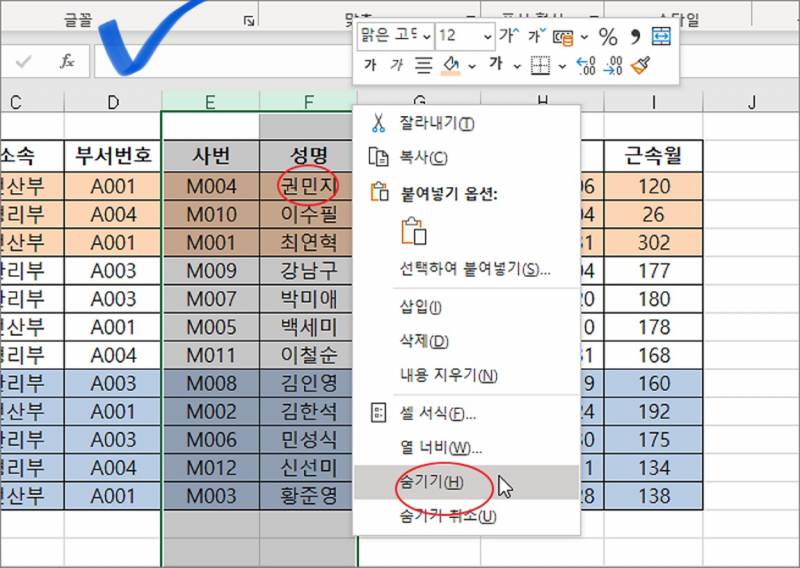
Task: Click cell containing M001
Action: coord(211,242)
